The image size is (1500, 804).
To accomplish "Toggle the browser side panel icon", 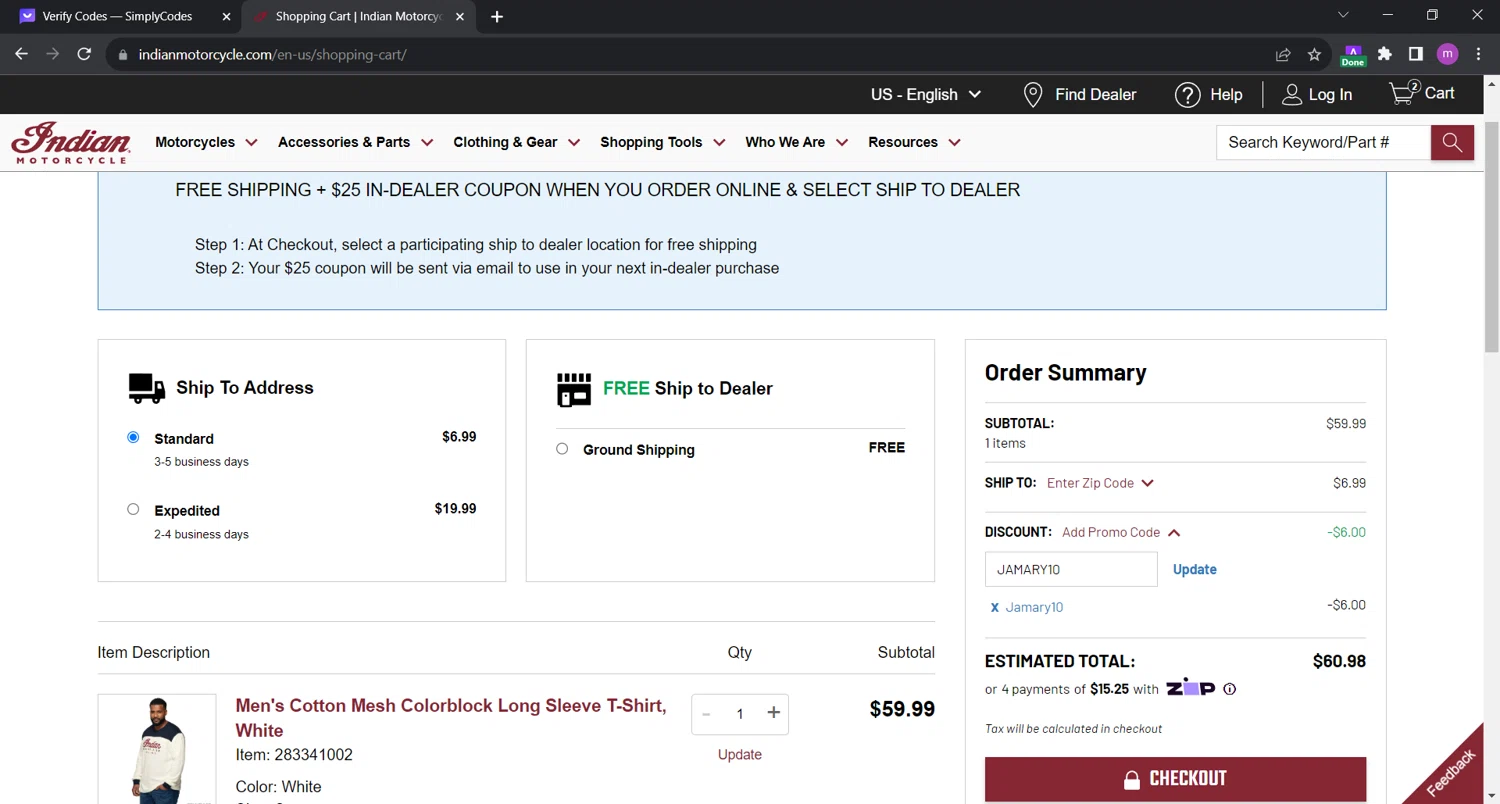I will point(1416,54).
